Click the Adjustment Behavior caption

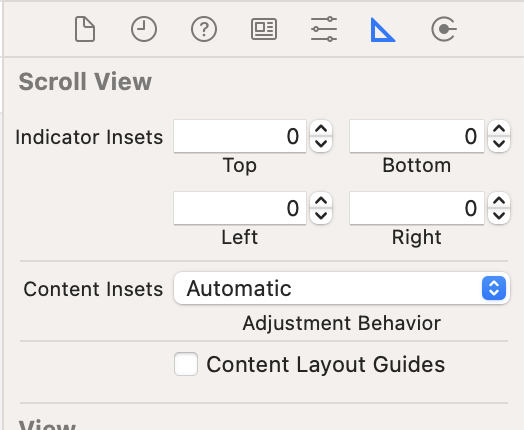342,323
